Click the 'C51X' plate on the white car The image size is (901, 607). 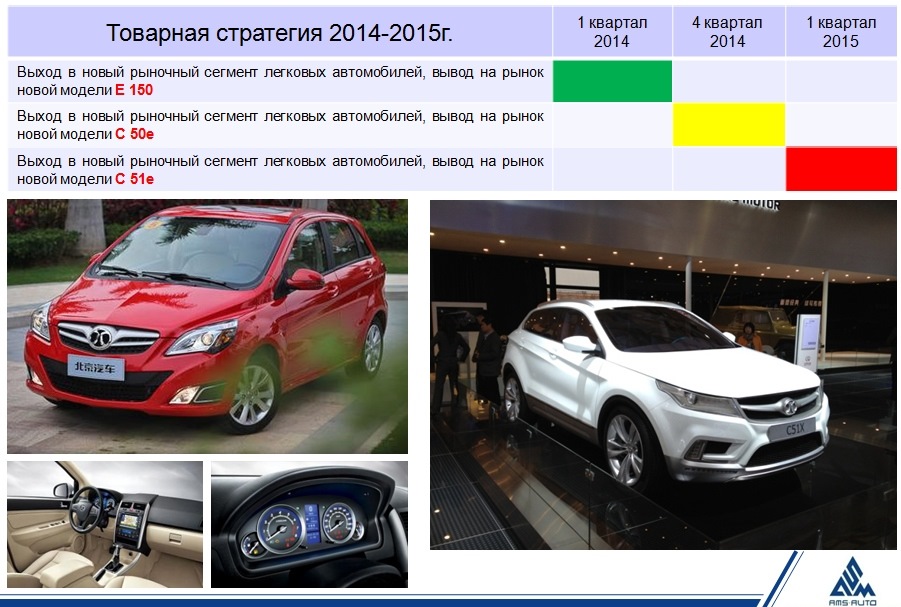[x=796, y=429]
